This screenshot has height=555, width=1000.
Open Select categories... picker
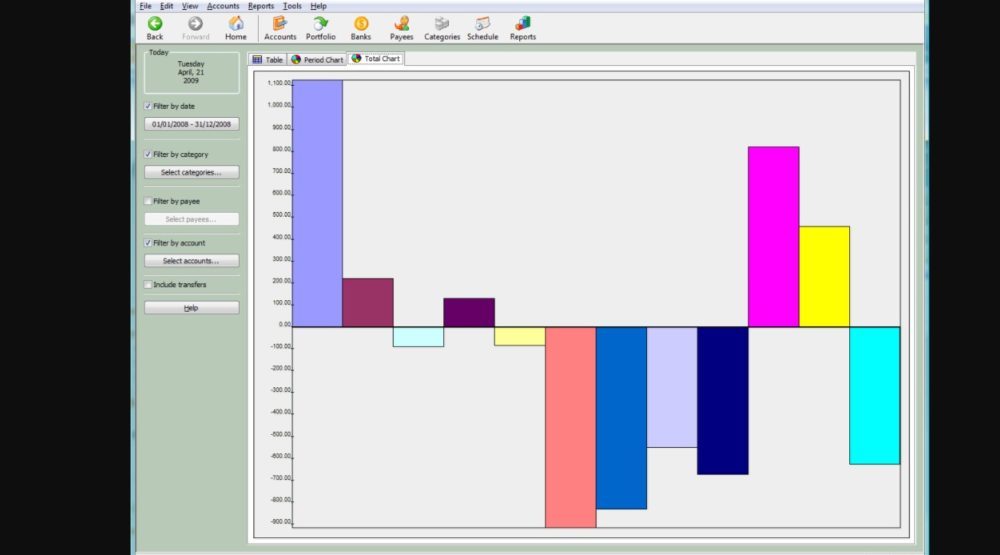[191, 172]
